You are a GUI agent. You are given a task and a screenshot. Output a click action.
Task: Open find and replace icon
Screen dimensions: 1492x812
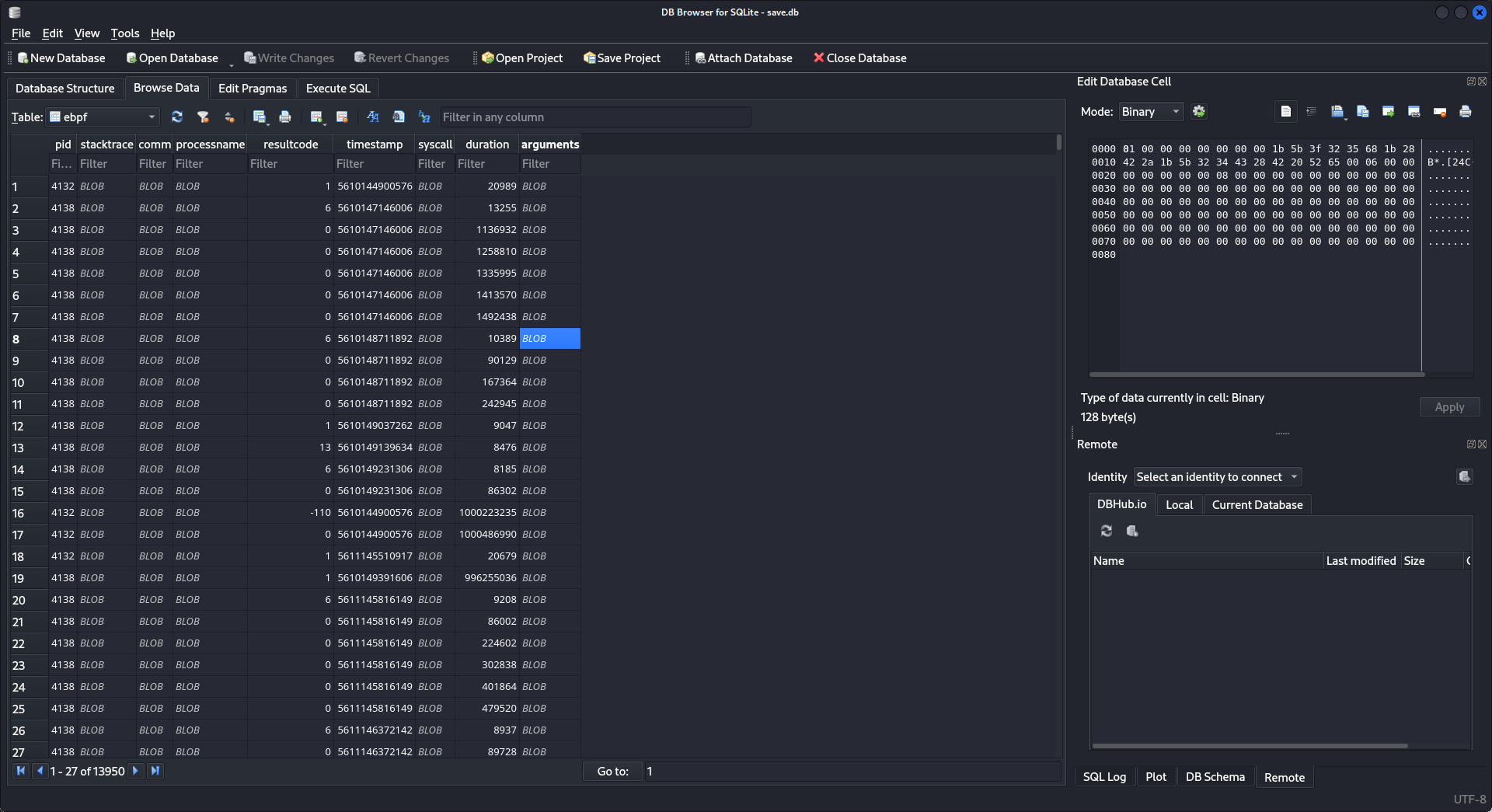point(424,117)
